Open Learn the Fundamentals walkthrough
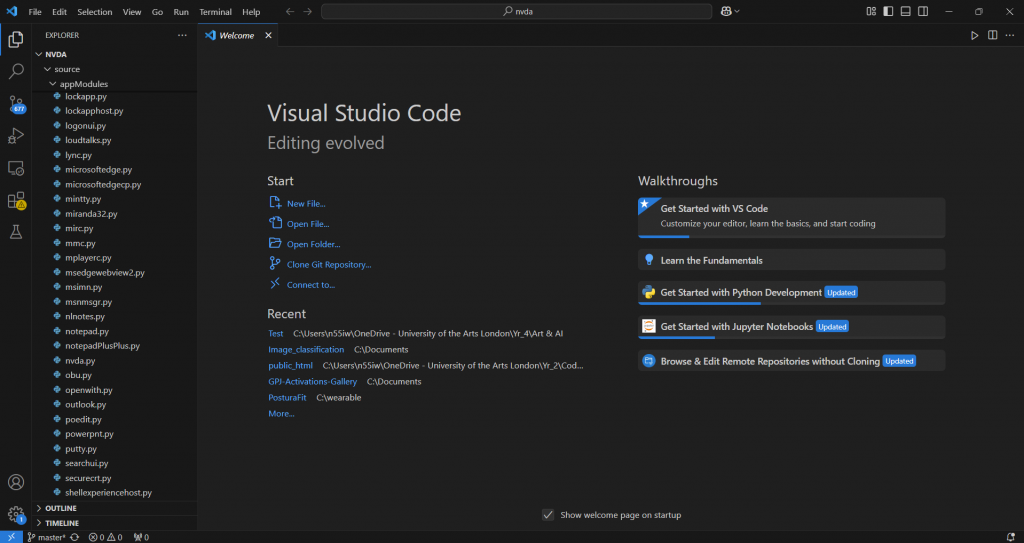This screenshot has height=543, width=1024. point(791,259)
